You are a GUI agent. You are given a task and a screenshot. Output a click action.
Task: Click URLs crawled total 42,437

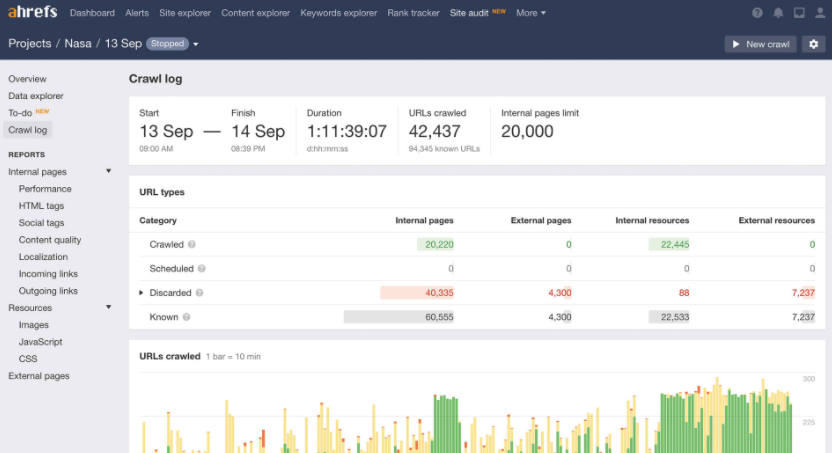[x=435, y=132]
